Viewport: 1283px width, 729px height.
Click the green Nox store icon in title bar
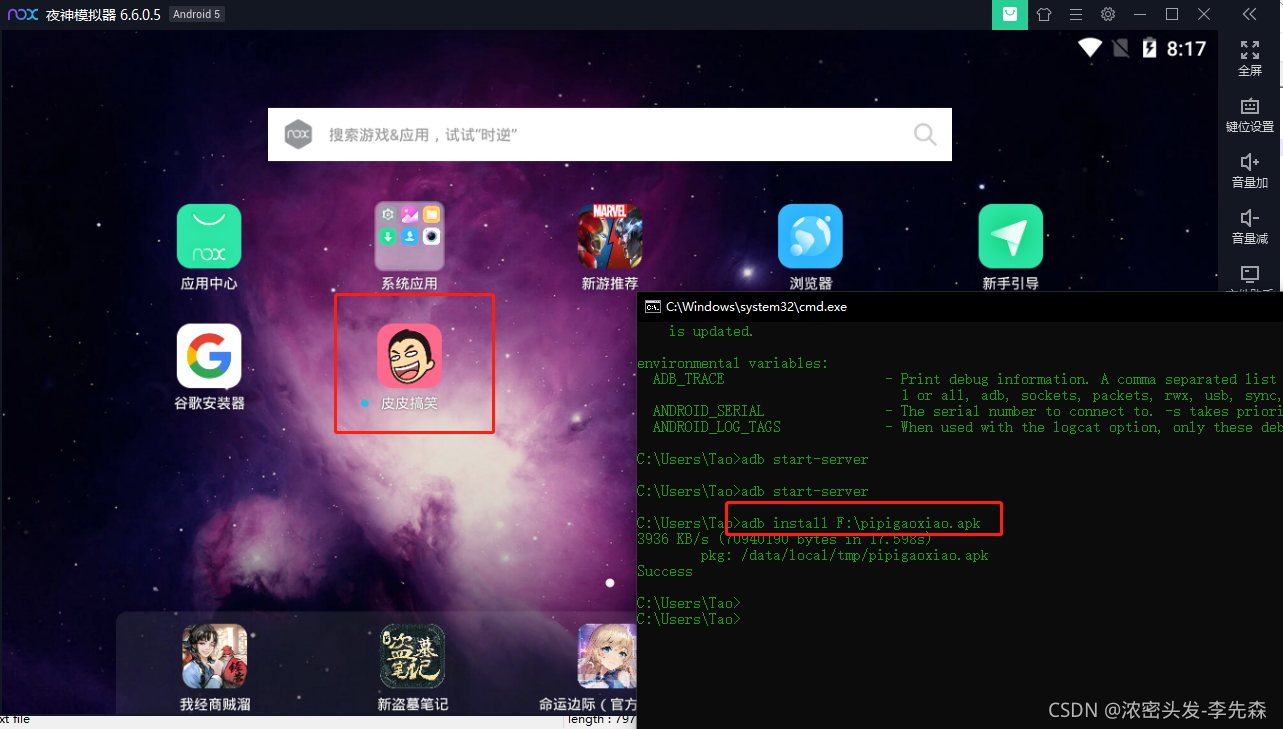pyautogui.click(x=1010, y=14)
